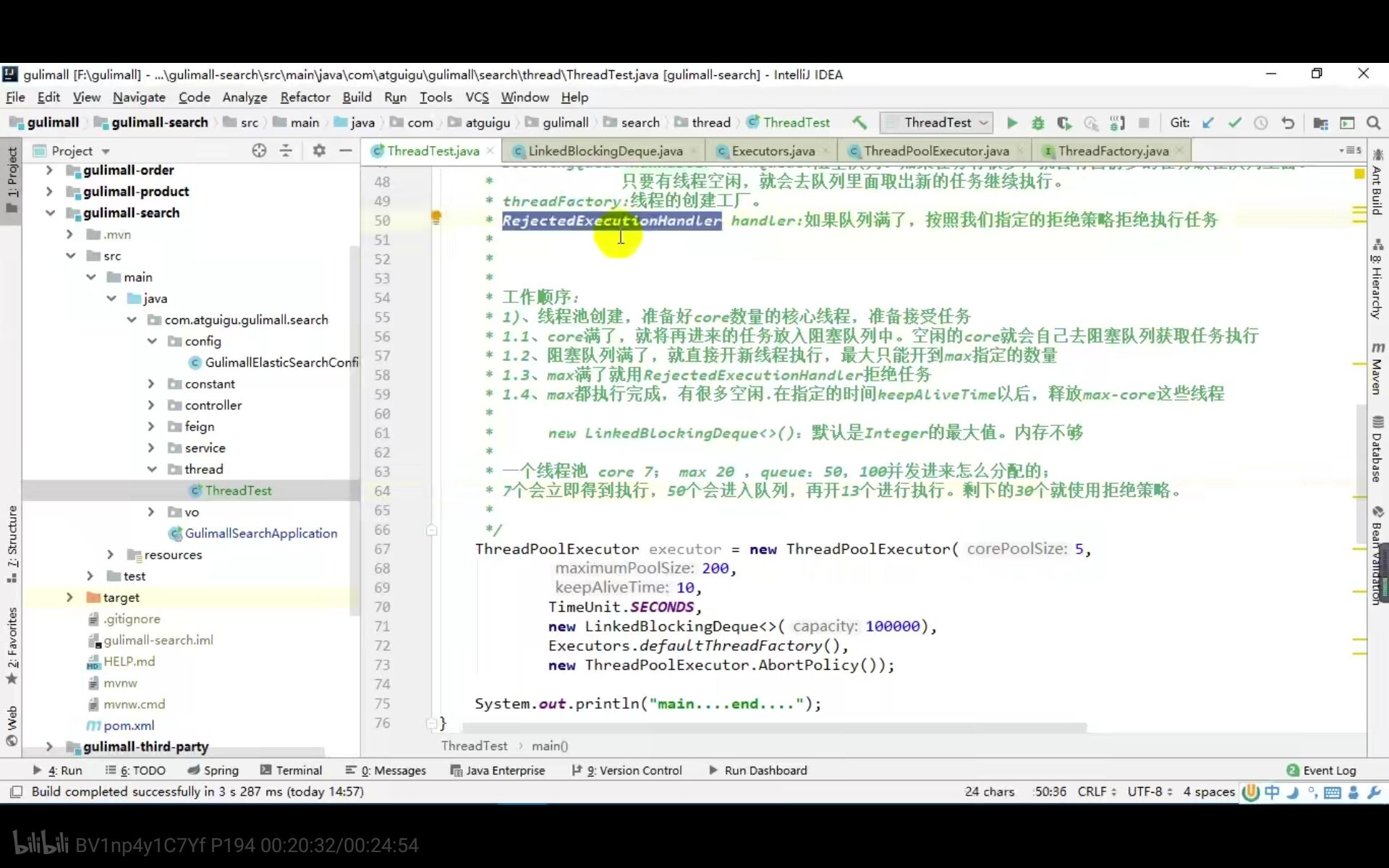
Task: Open the Refactor menu
Action: click(305, 97)
